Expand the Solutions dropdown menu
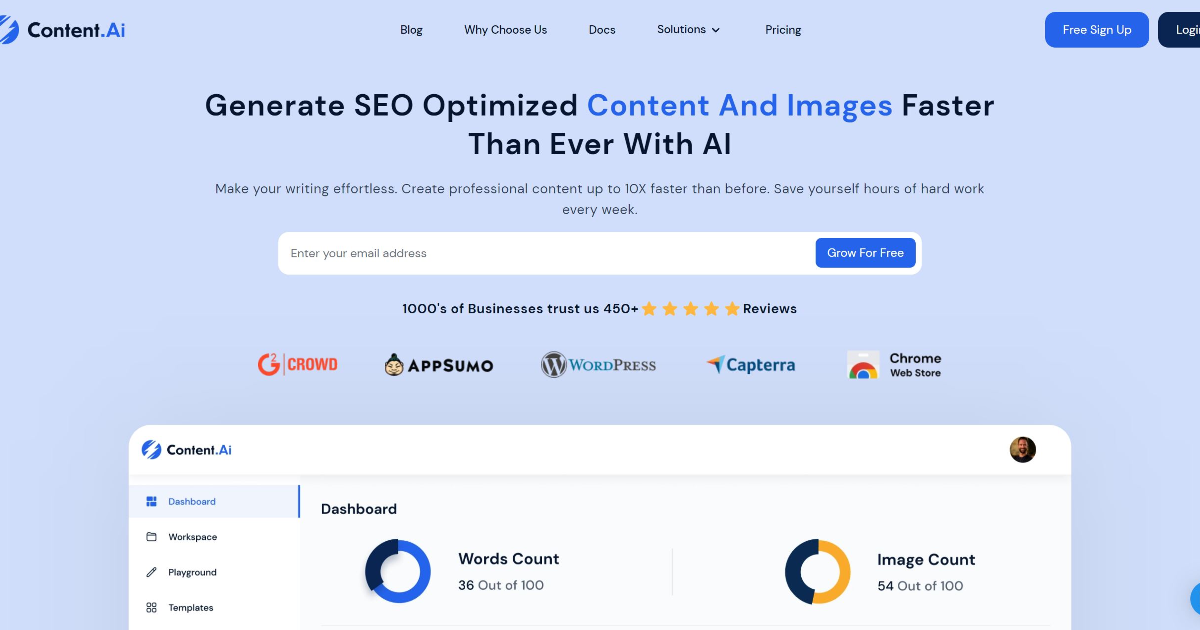1200x630 pixels. [688, 30]
